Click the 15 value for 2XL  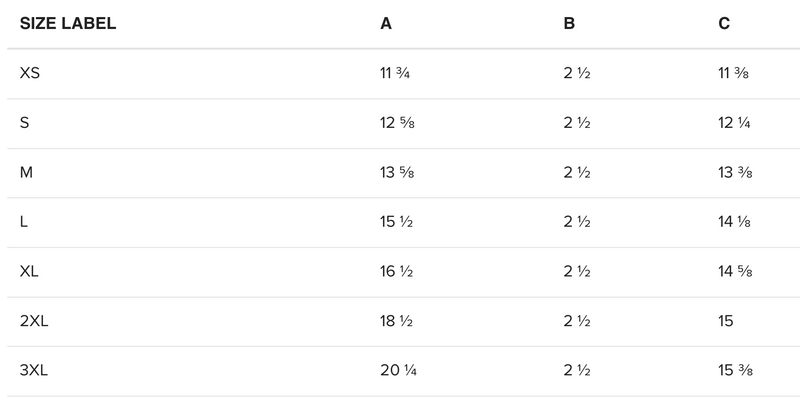coord(726,321)
